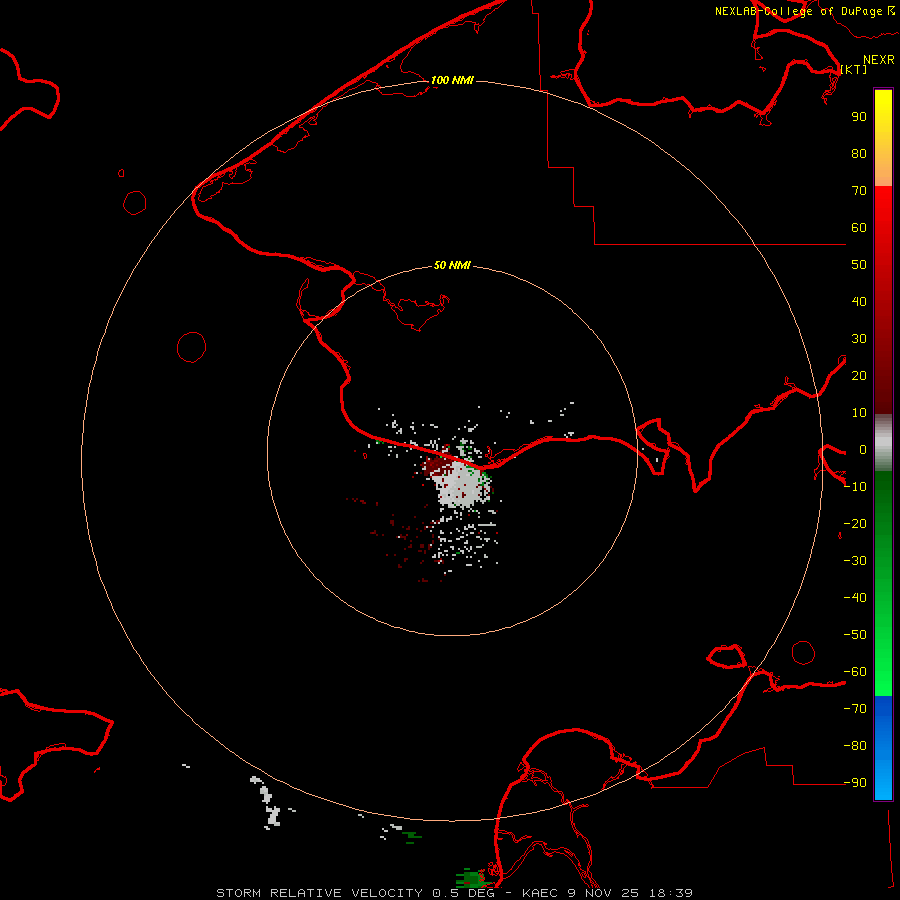This screenshot has height=900, width=900.
Task: Click the "-50" scale value
Action: tap(855, 634)
